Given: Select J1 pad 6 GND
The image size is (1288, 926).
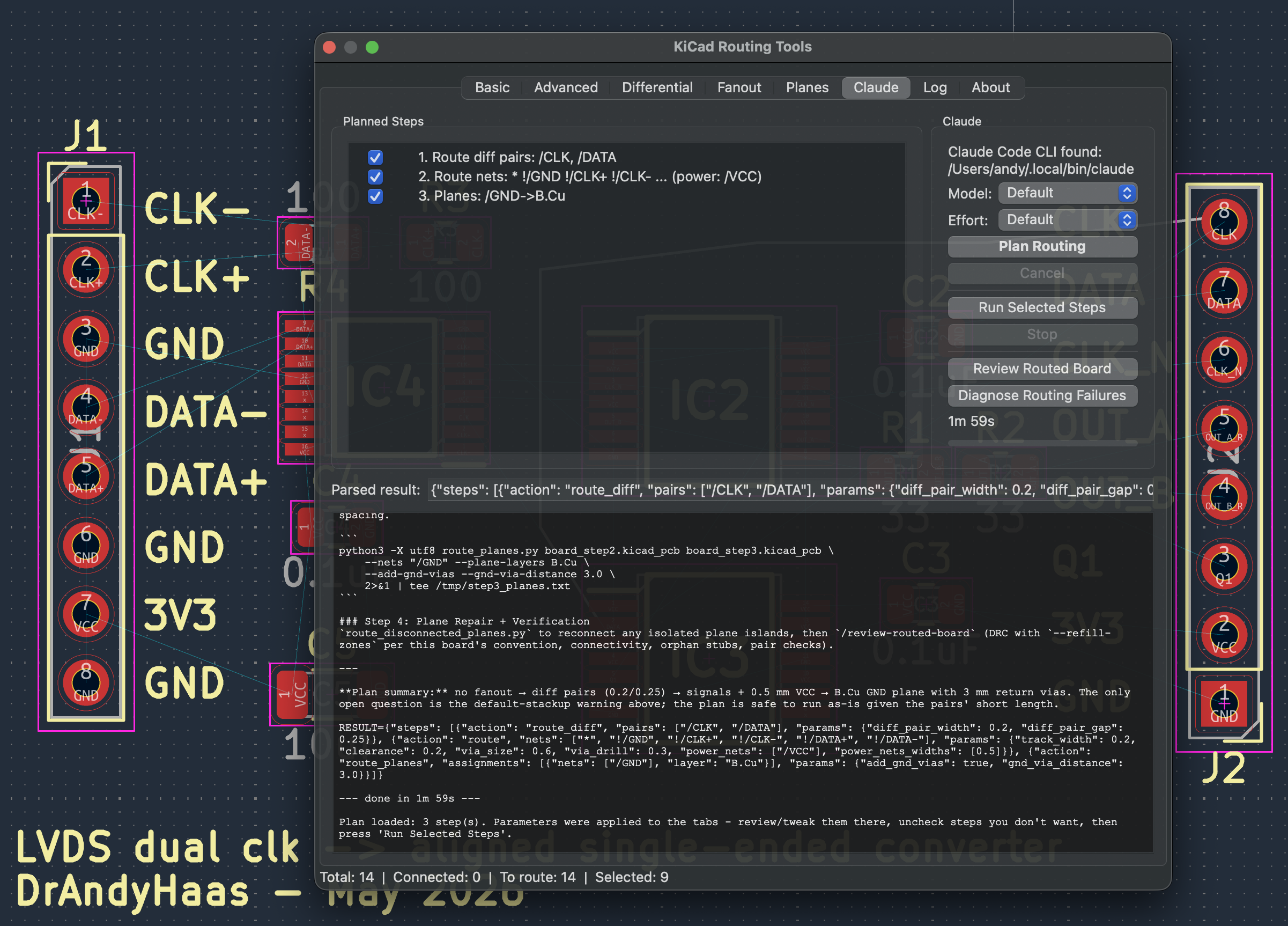Looking at the screenshot, I should (x=86, y=546).
